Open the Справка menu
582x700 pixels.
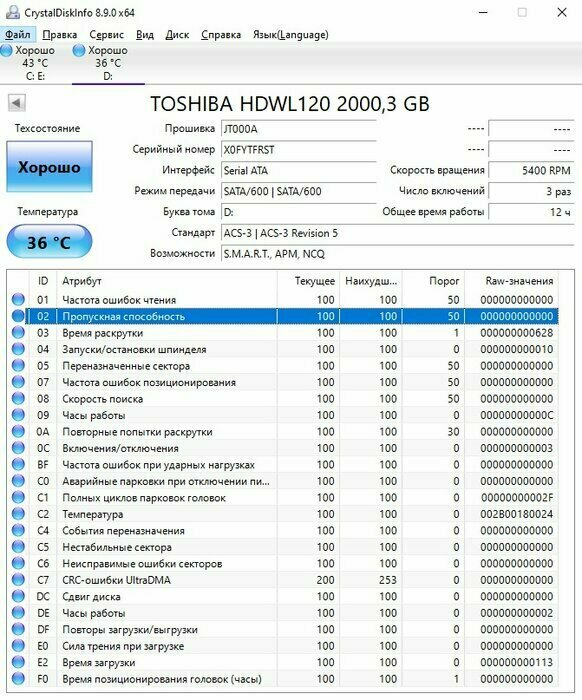221,34
